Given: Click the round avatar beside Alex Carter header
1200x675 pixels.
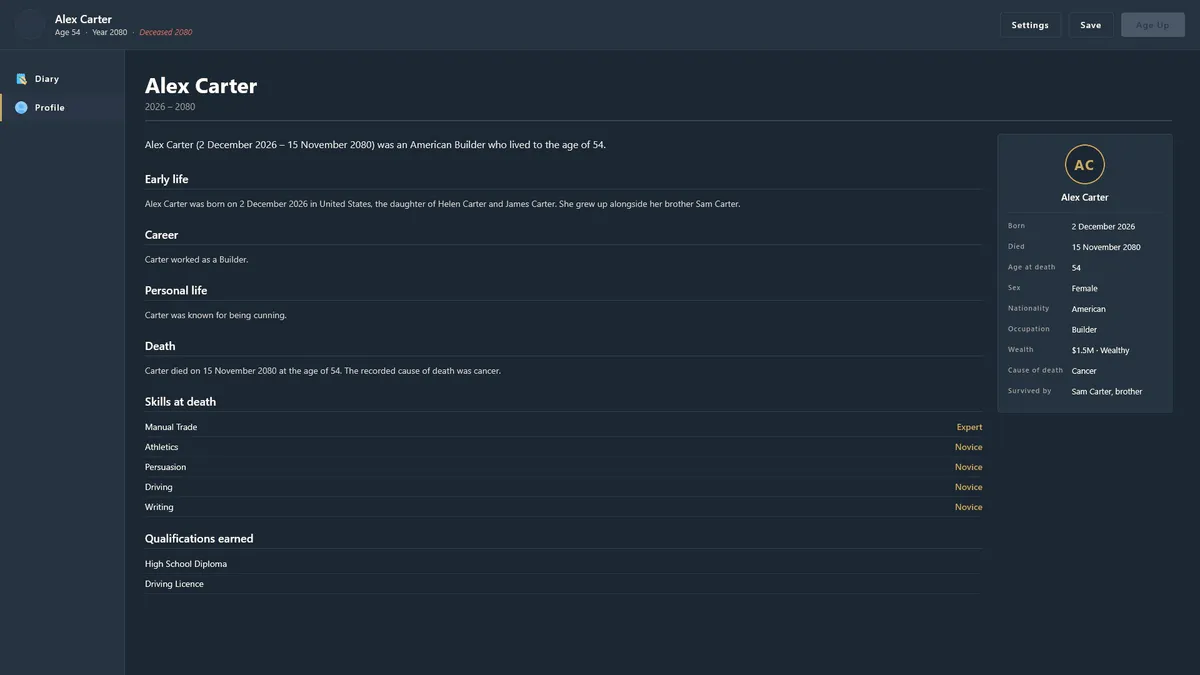Looking at the screenshot, I should click(x=30, y=25).
